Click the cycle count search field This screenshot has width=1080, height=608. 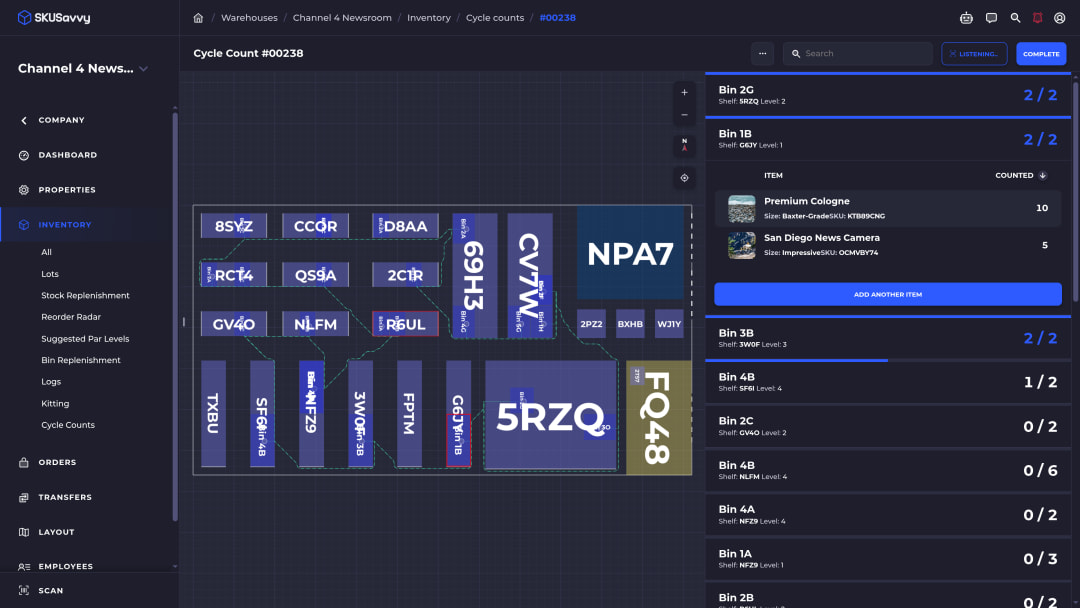coord(858,54)
